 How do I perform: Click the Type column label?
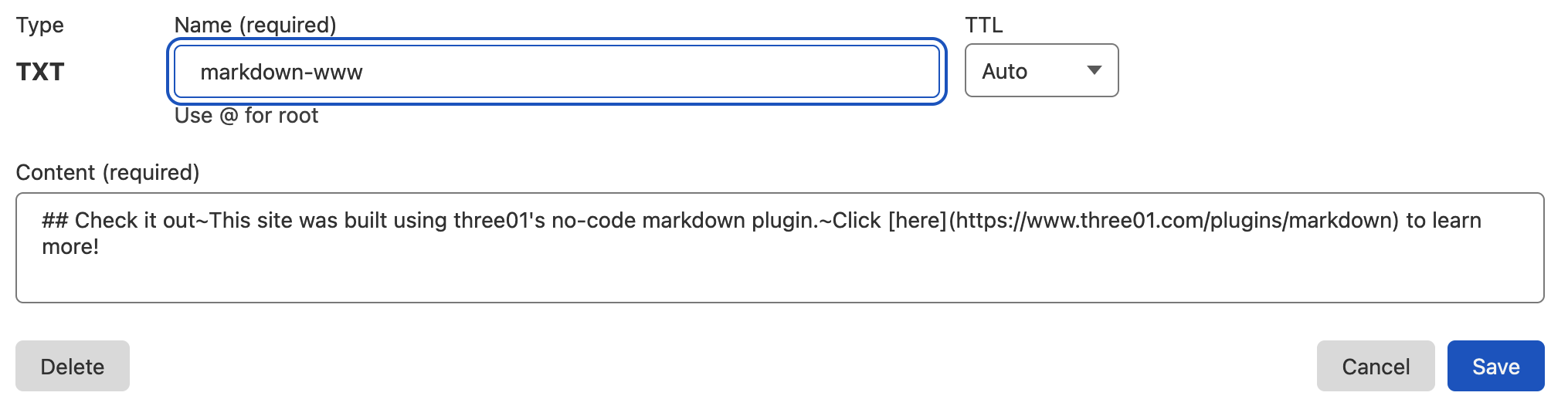click(40, 25)
